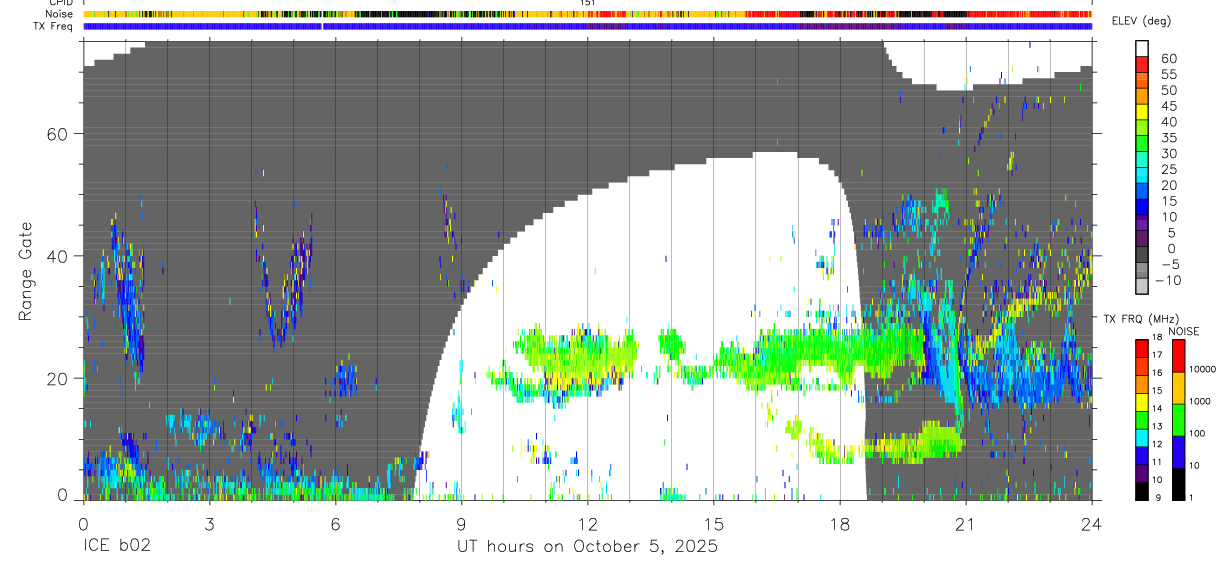The height and width of the screenshot is (567, 1228).
Task: Pick the TX FRQ bar segment between 9 and 10
Action: point(1141,489)
